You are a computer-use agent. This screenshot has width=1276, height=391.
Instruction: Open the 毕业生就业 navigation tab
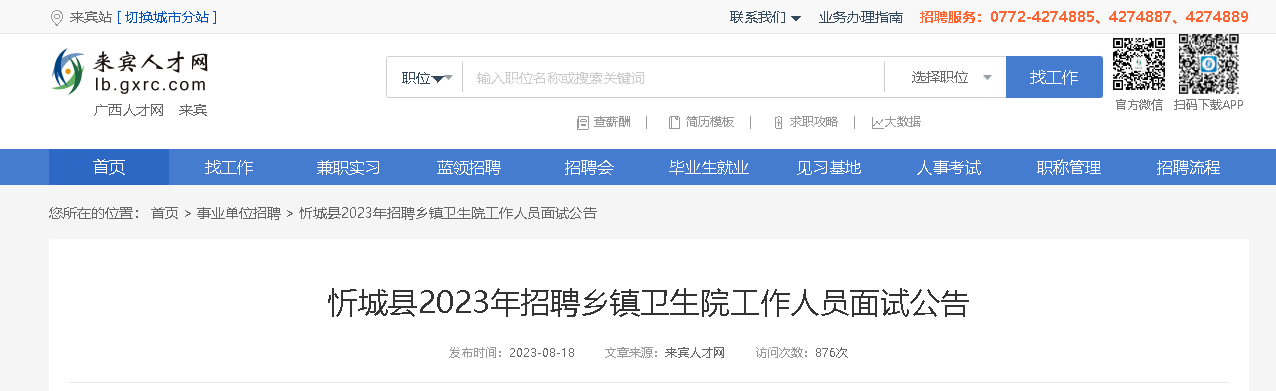[709, 167]
